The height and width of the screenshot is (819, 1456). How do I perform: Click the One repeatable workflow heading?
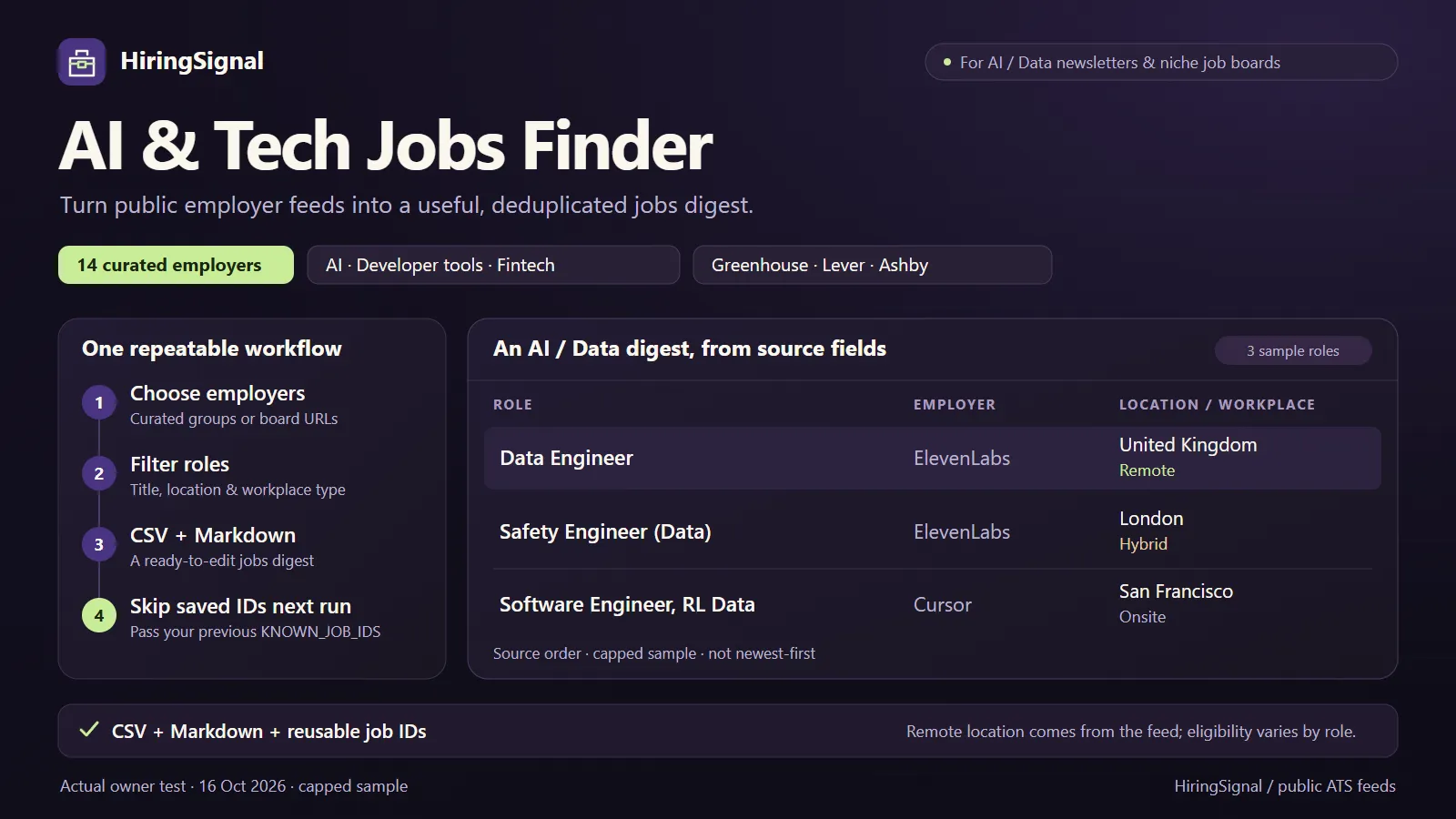coord(212,349)
